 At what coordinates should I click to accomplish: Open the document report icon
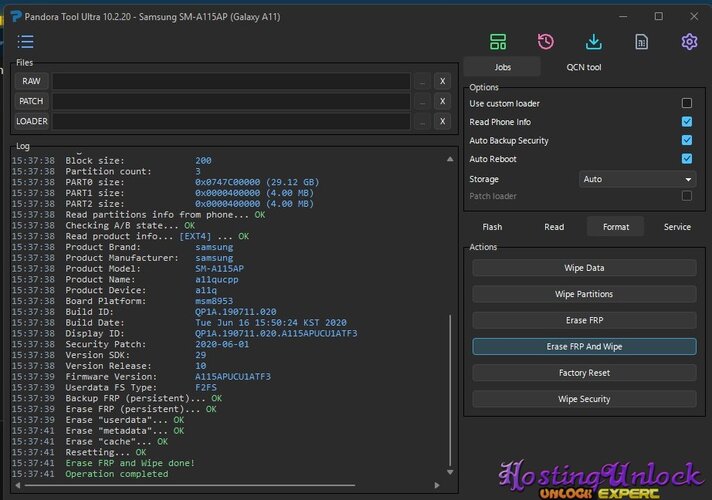point(641,42)
